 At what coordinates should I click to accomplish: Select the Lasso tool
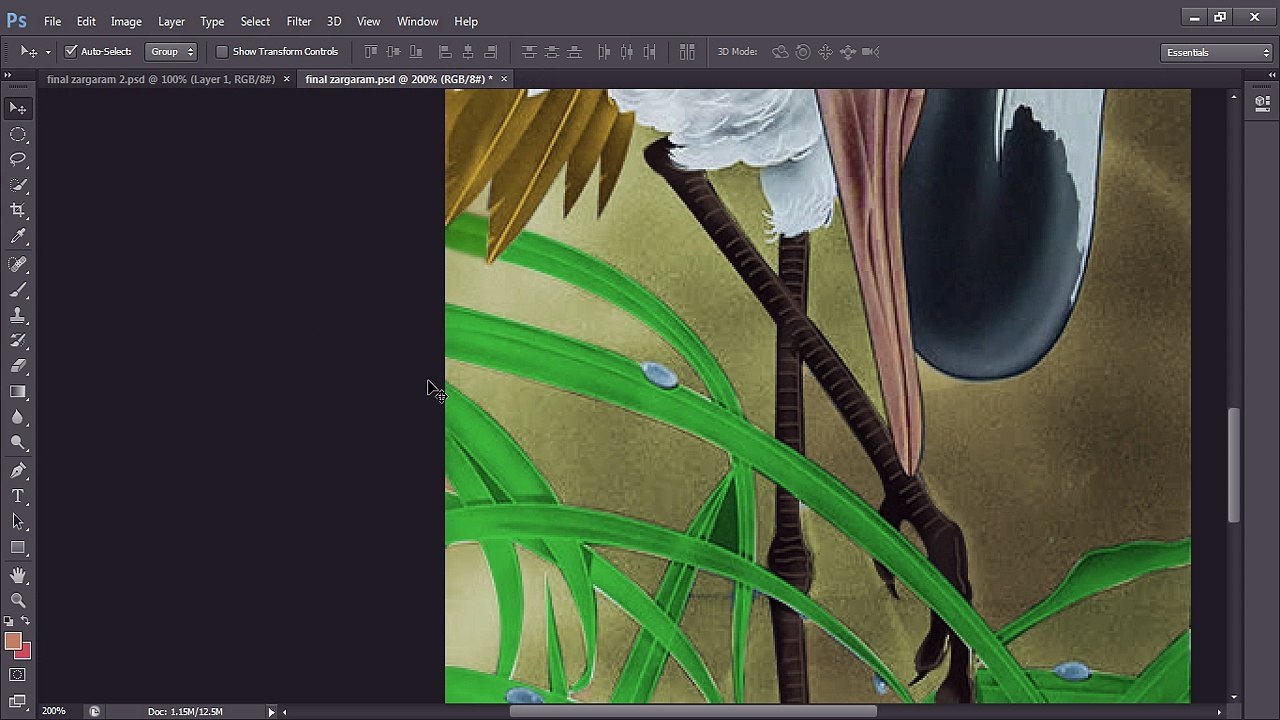pos(18,160)
